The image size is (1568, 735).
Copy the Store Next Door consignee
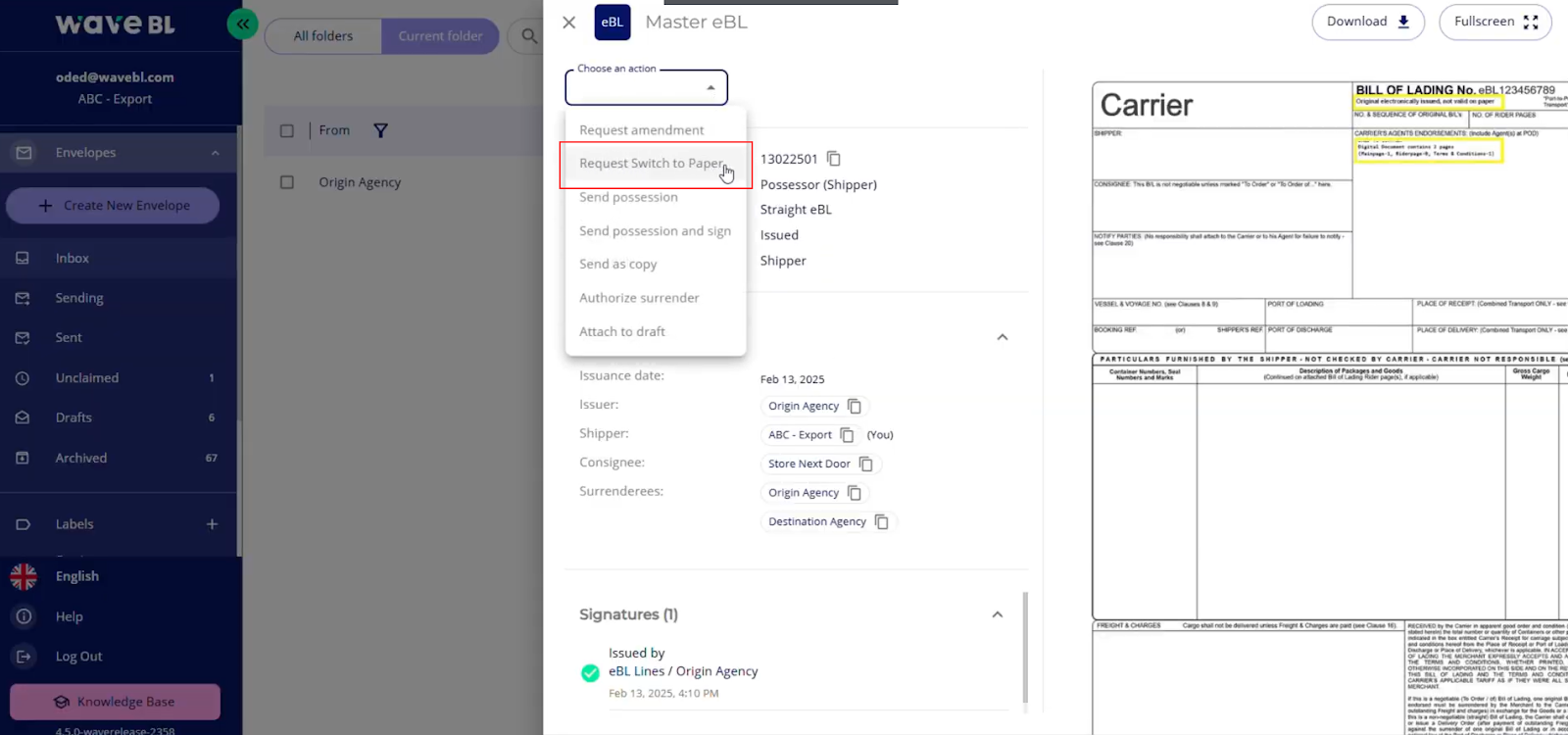(x=866, y=464)
